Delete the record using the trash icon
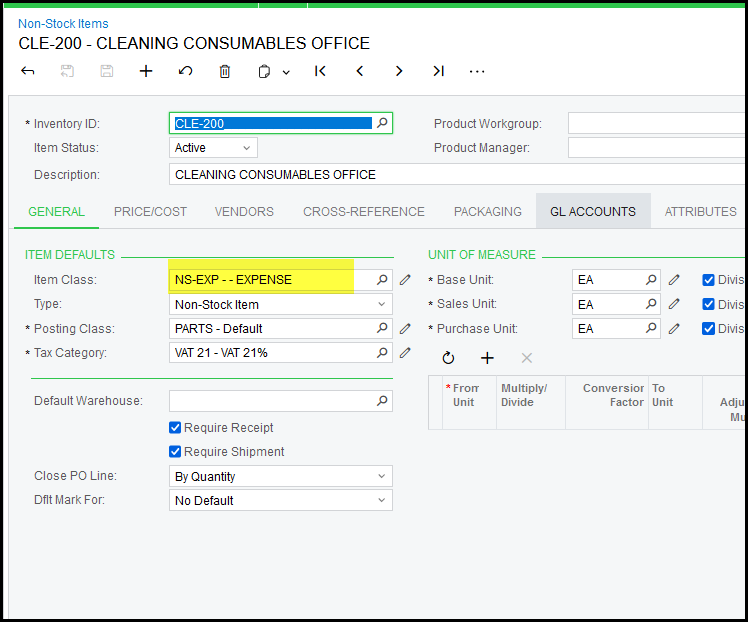Screen dimensions: 748x622 pyautogui.click(x=225, y=71)
